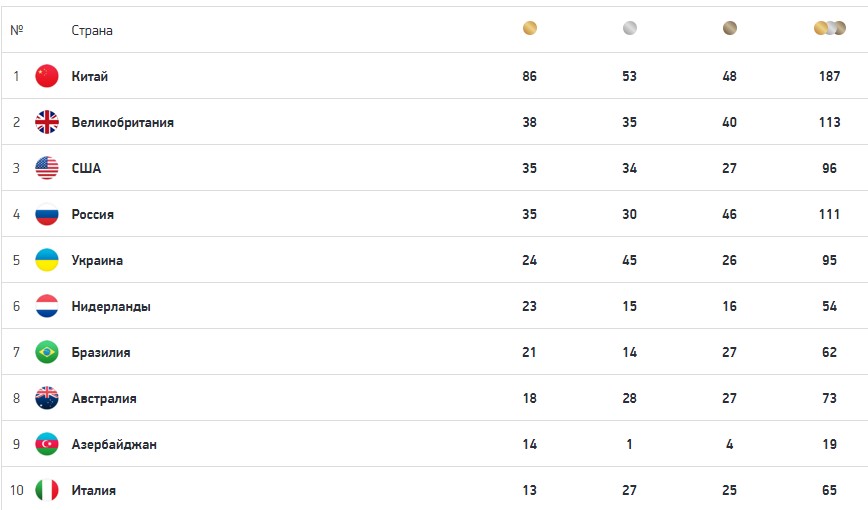868x510 pixels.
Task: Click the Страна column header
Action: click(x=92, y=30)
